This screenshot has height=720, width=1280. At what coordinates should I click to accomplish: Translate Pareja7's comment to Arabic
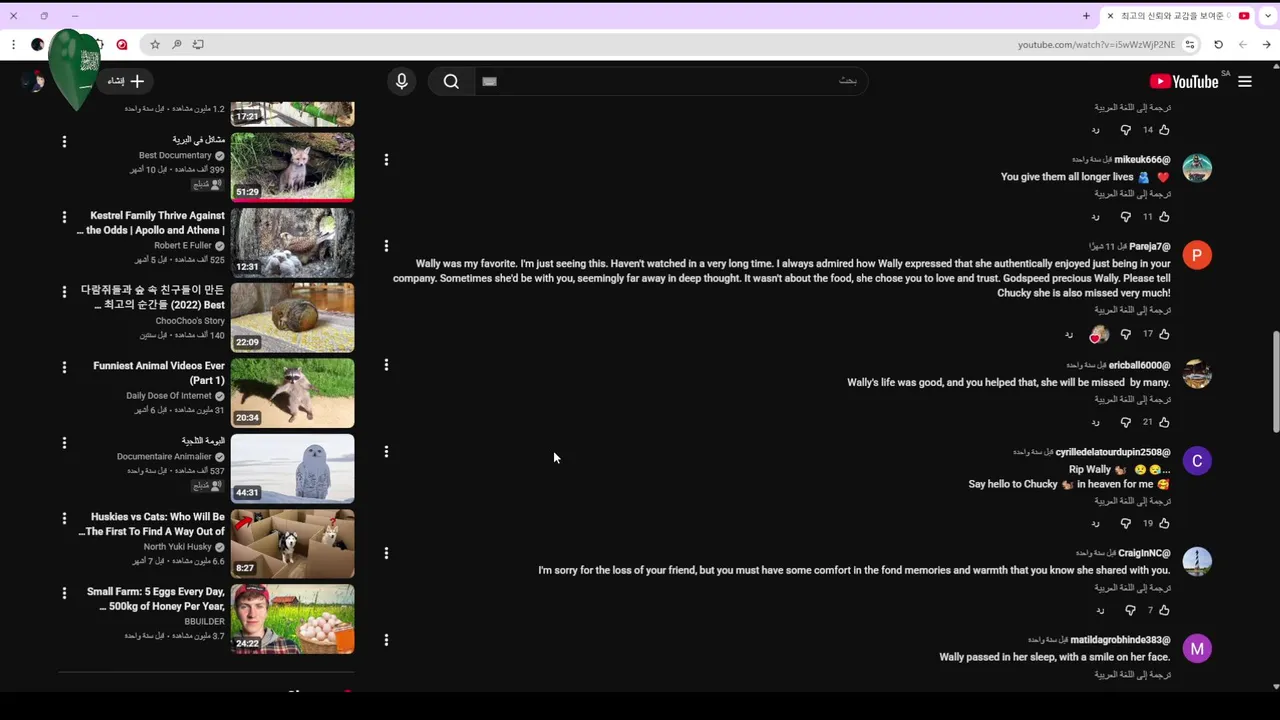(1132, 310)
